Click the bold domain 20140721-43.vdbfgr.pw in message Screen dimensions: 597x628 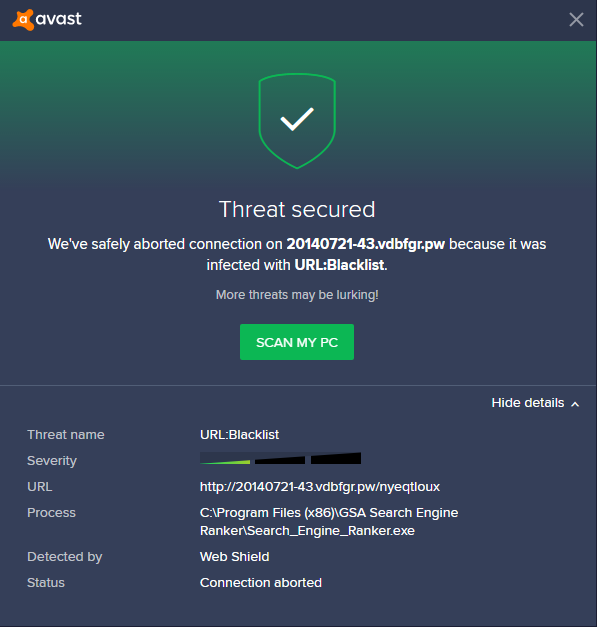pos(366,244)
